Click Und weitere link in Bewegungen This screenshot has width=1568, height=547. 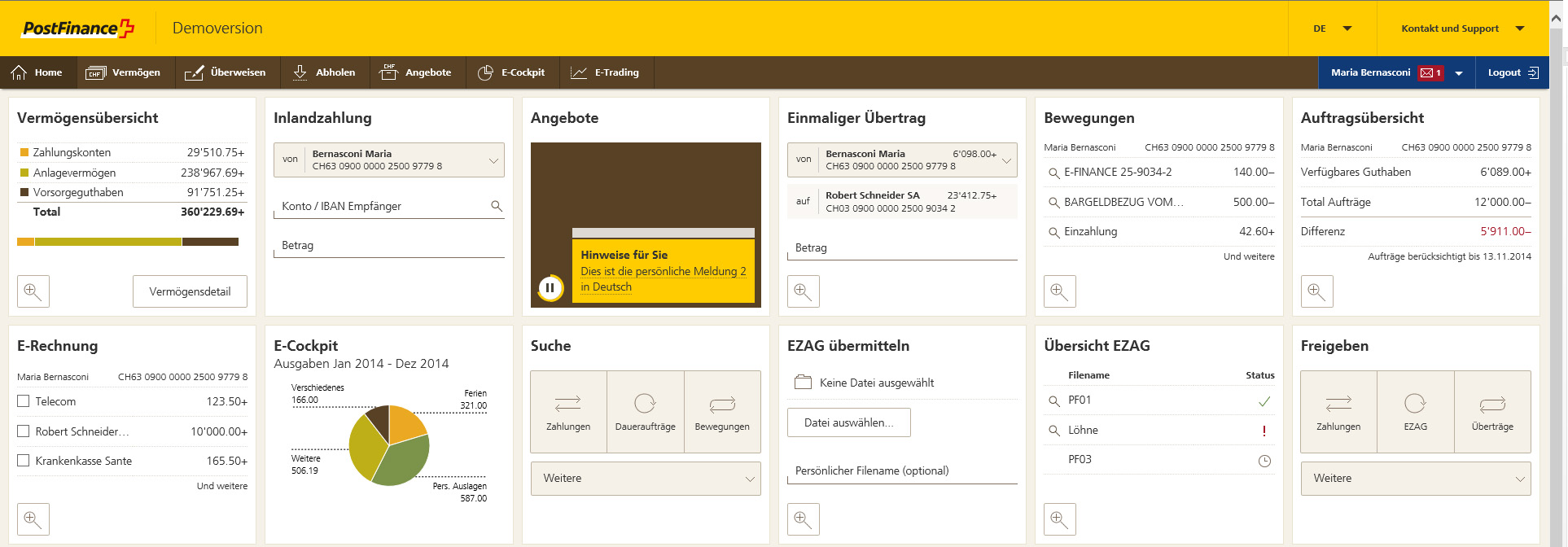1249,256
